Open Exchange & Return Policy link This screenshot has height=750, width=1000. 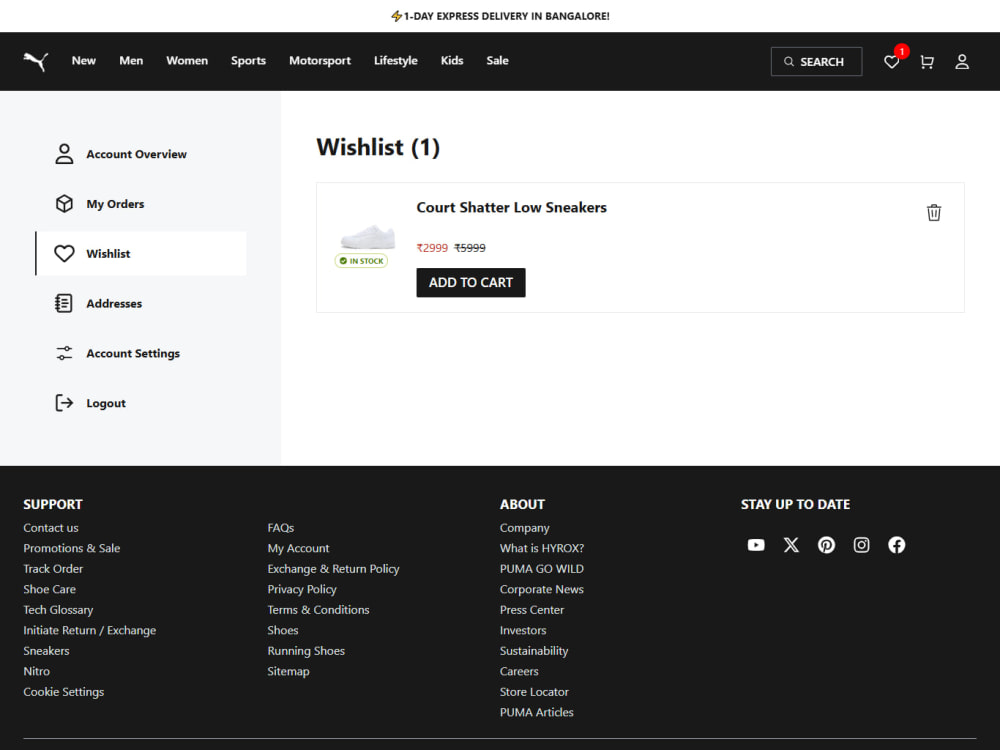pos(334,568)
